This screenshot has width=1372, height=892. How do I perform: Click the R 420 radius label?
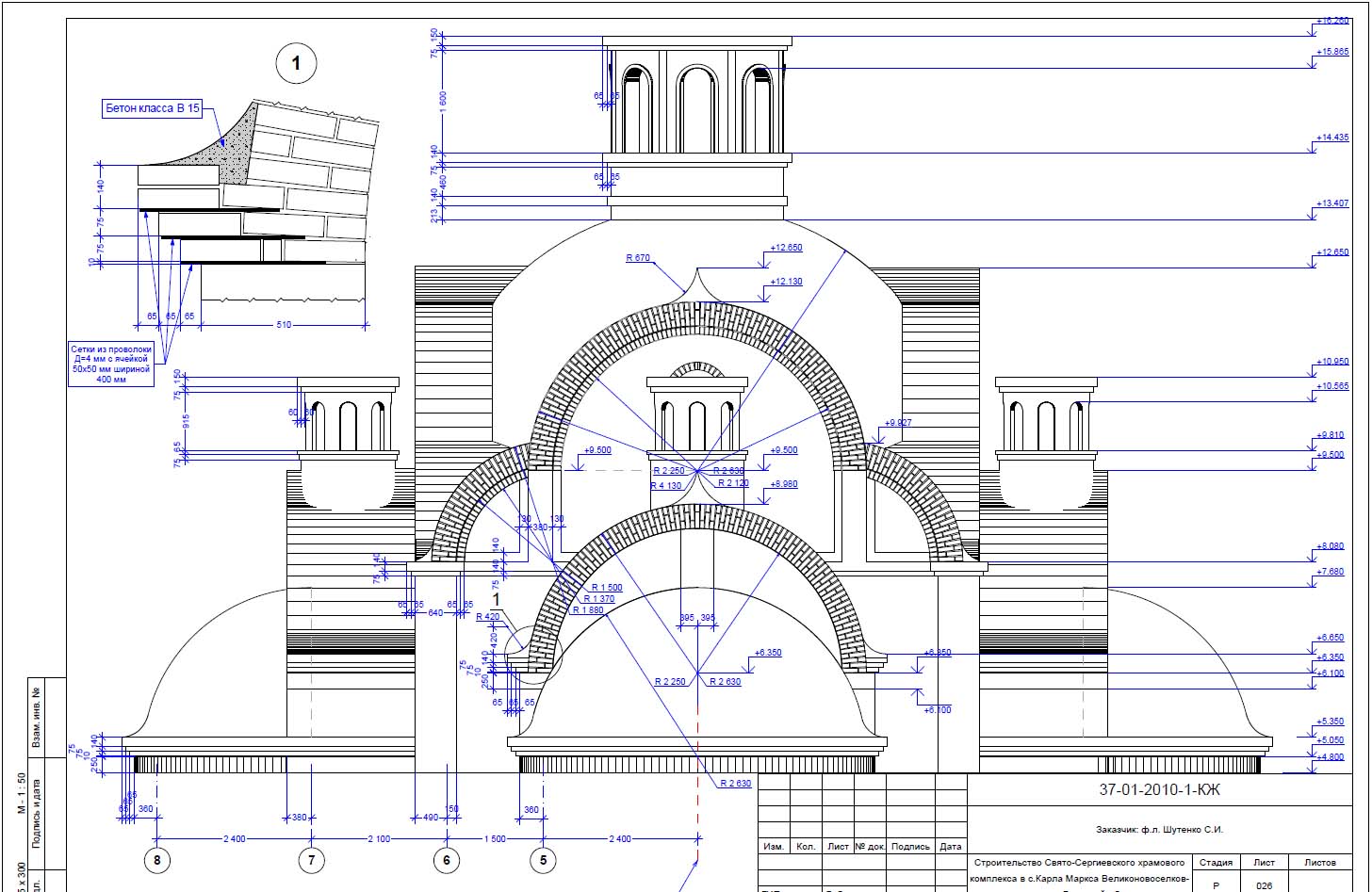(x=488, y=617)
